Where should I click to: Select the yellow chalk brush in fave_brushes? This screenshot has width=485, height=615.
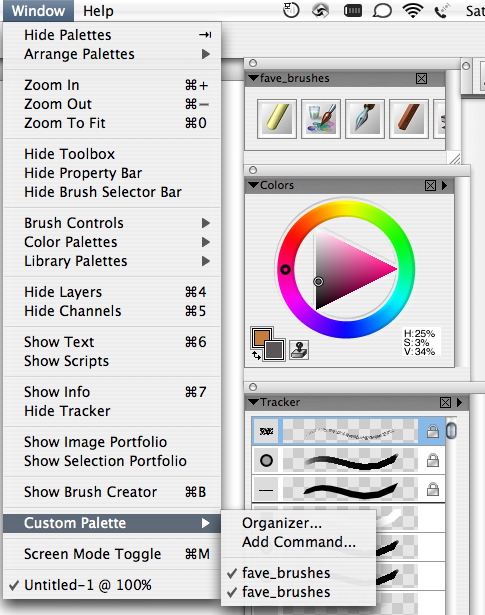tap(277, 118)
